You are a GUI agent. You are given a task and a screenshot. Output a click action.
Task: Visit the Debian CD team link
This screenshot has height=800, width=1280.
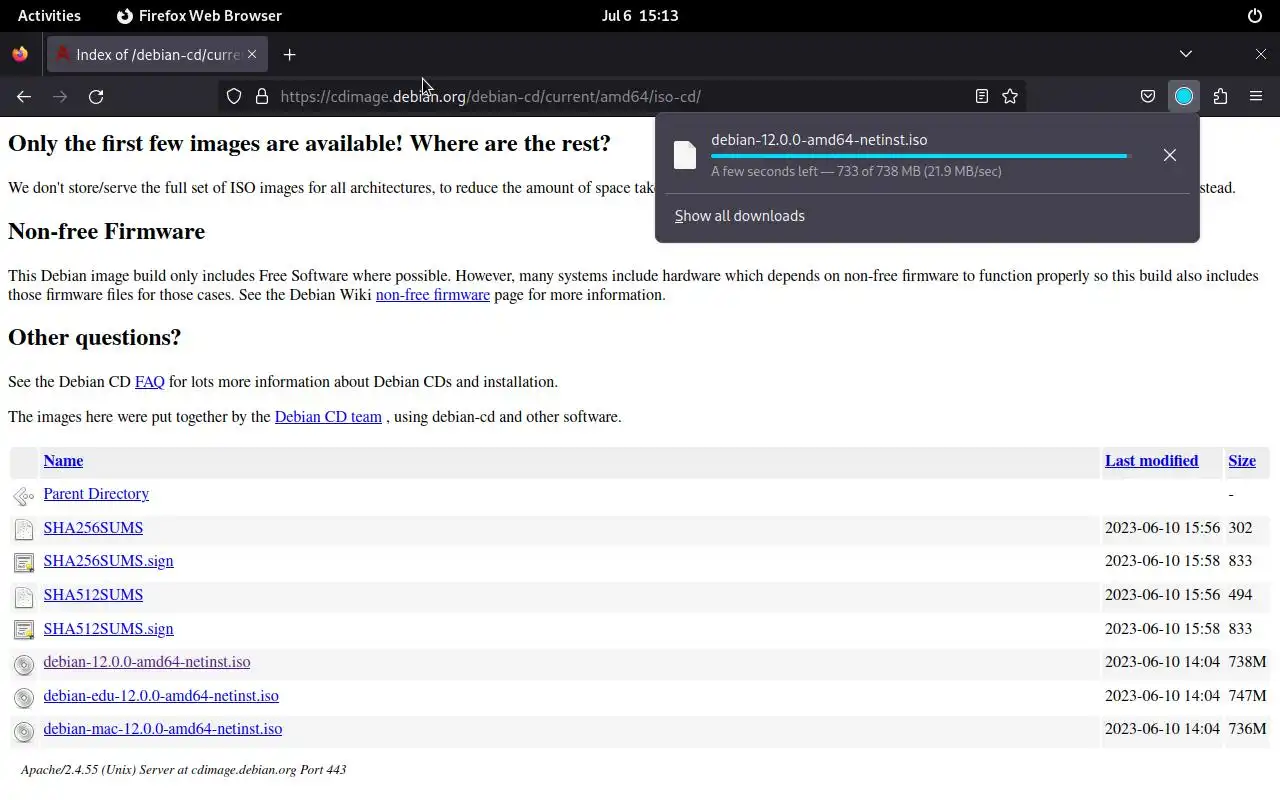click(x=328, y=417)
